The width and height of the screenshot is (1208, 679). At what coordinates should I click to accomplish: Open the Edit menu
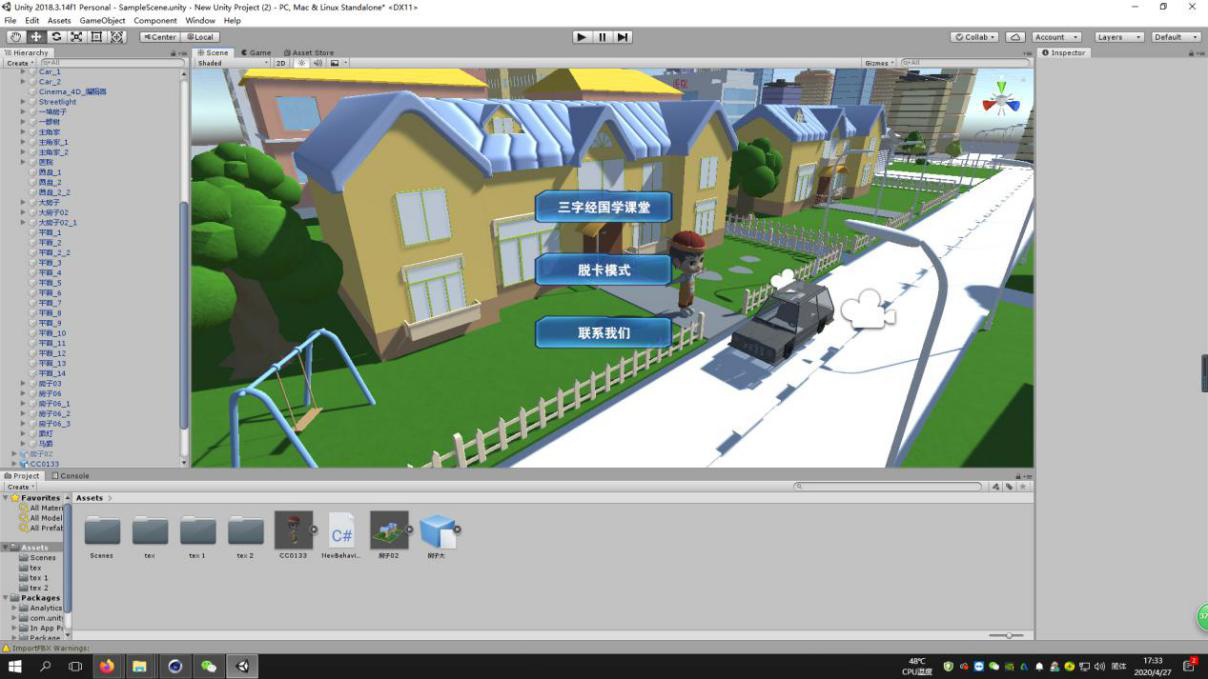click(32, 20)
